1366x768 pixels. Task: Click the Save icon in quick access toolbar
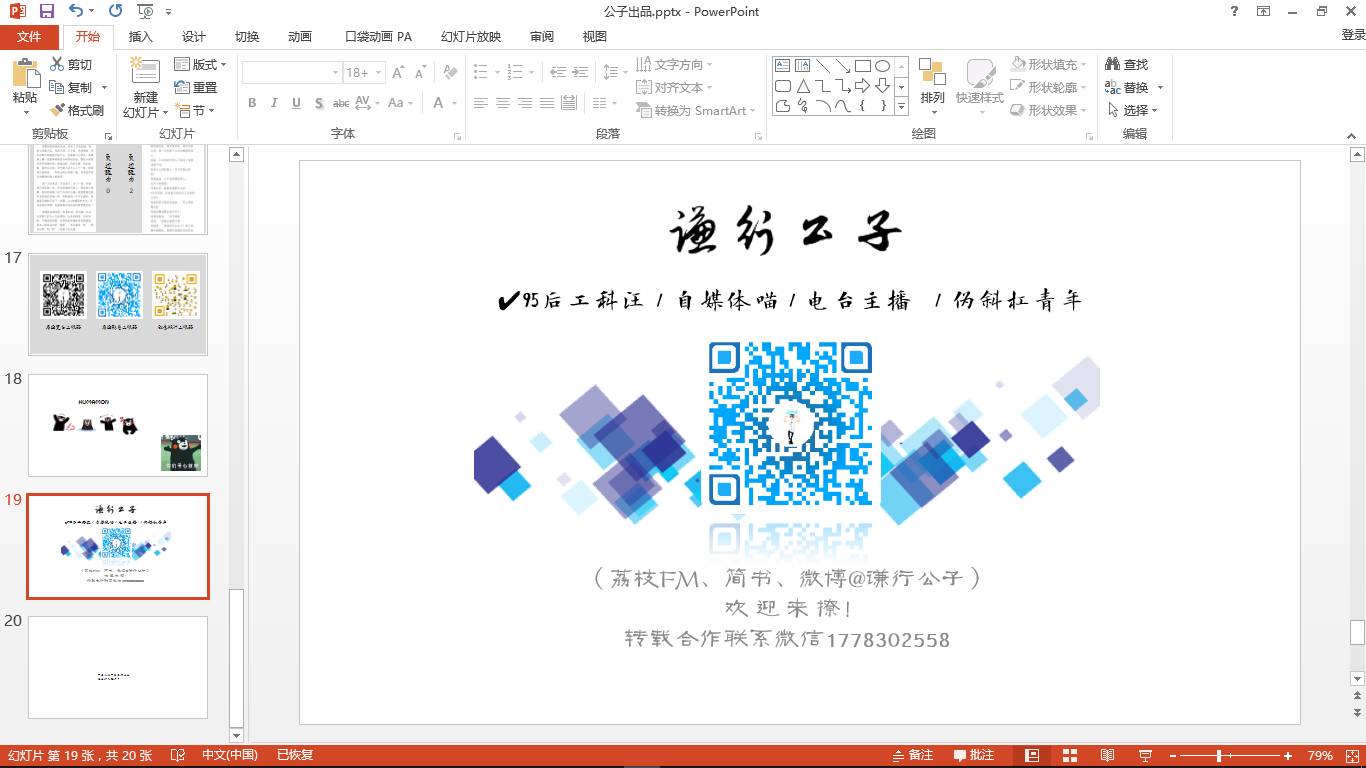click(x=47, y=11)
